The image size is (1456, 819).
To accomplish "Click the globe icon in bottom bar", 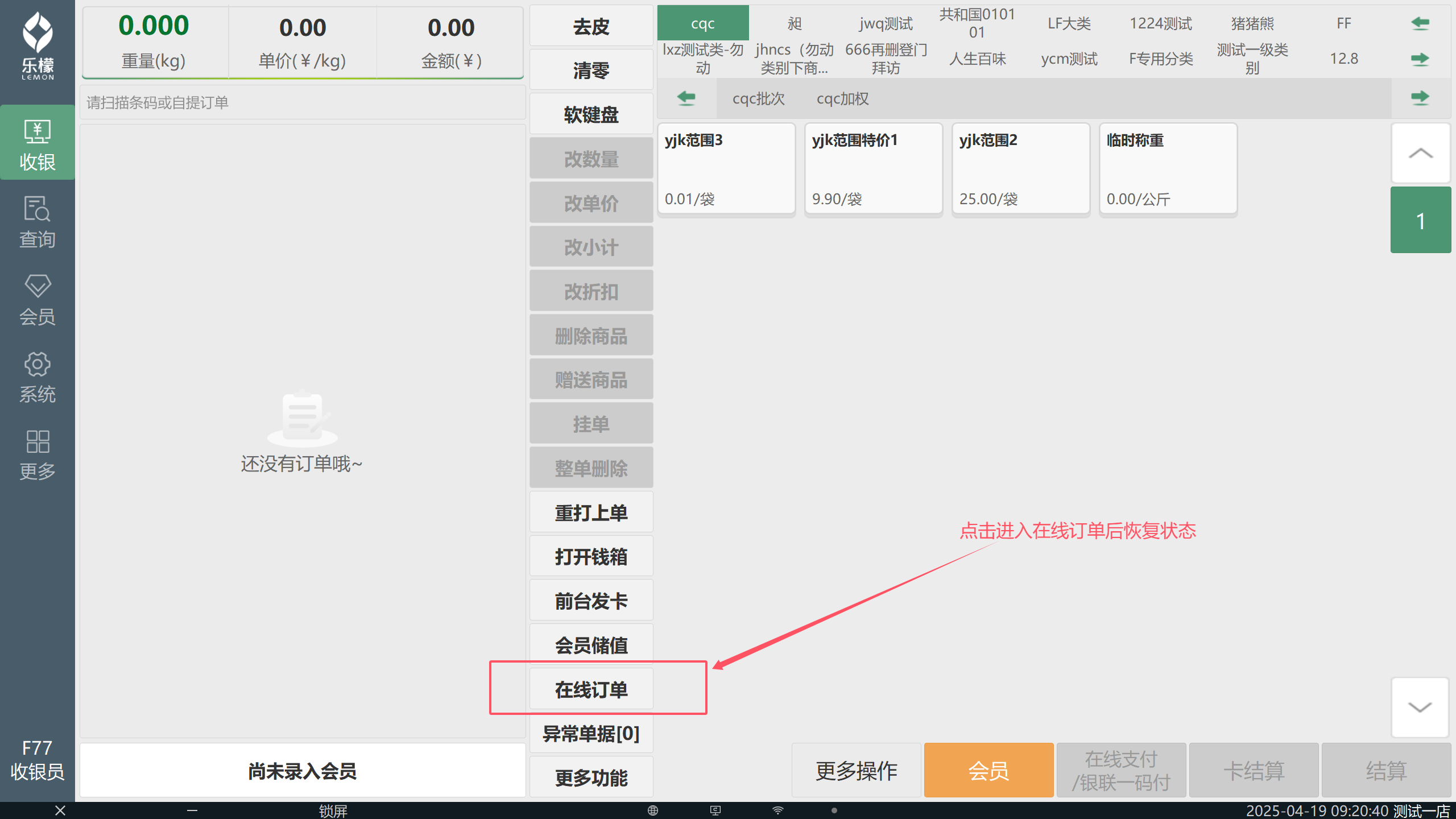I will pyautogui.click(x=653, y=810).
